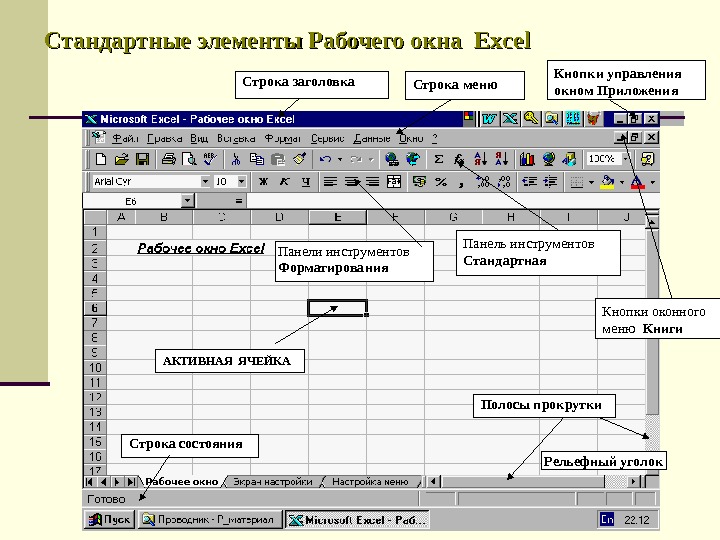Expand the Arial Cyr font dropdown
Screen dimensions: 720x540
(205, 182)
